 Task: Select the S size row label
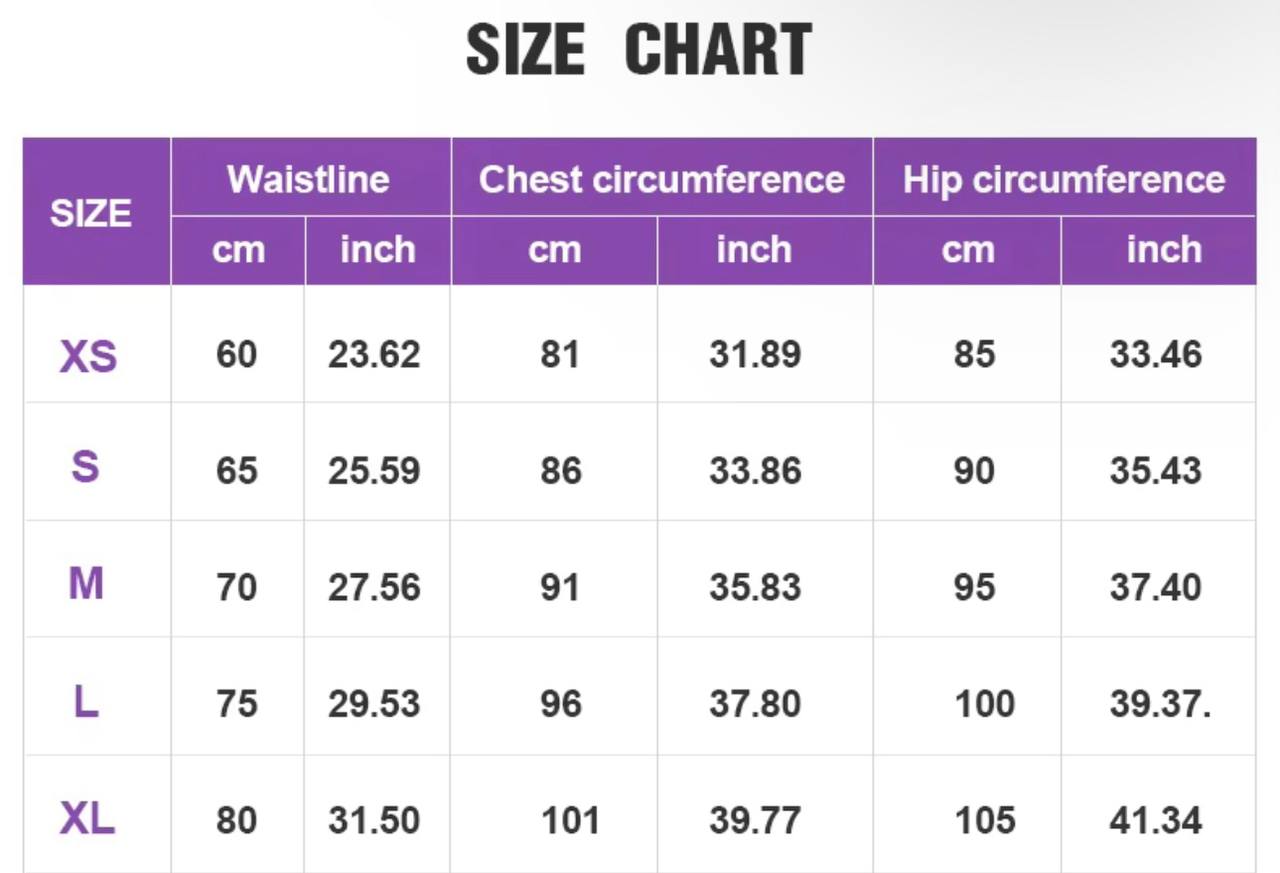pos(86,467)
